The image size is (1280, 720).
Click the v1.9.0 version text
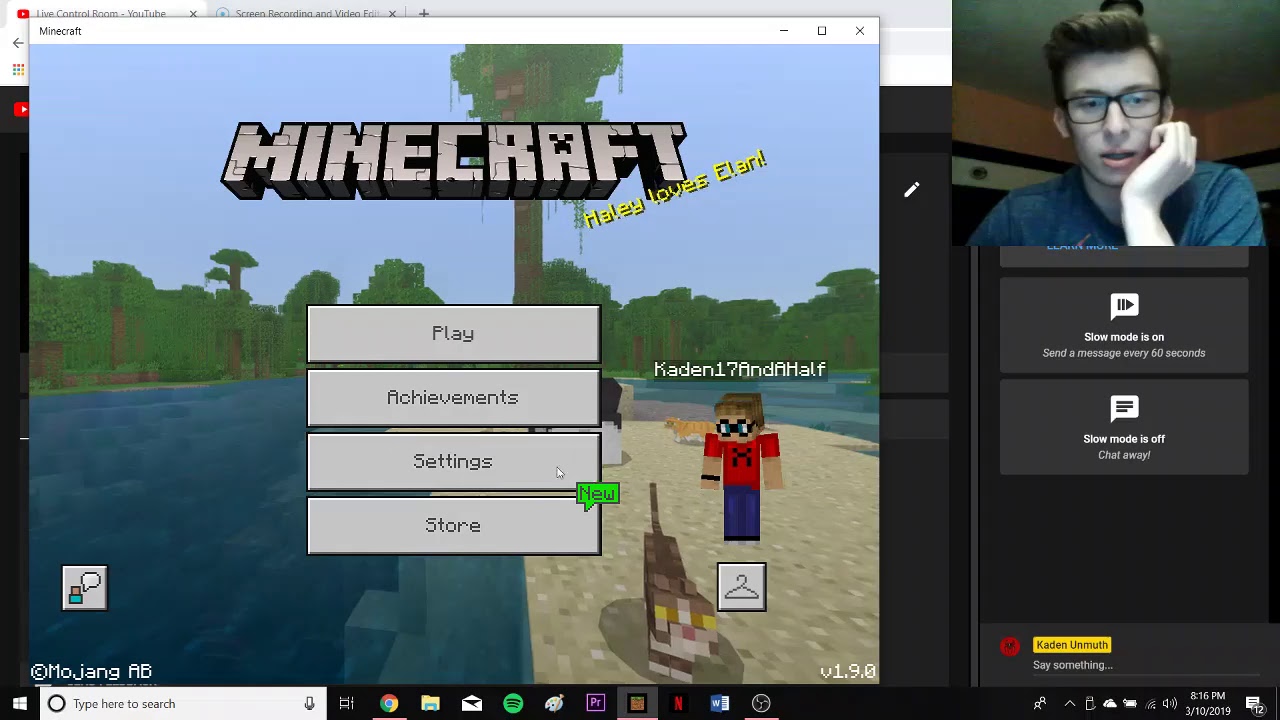[x=848, y=672]
